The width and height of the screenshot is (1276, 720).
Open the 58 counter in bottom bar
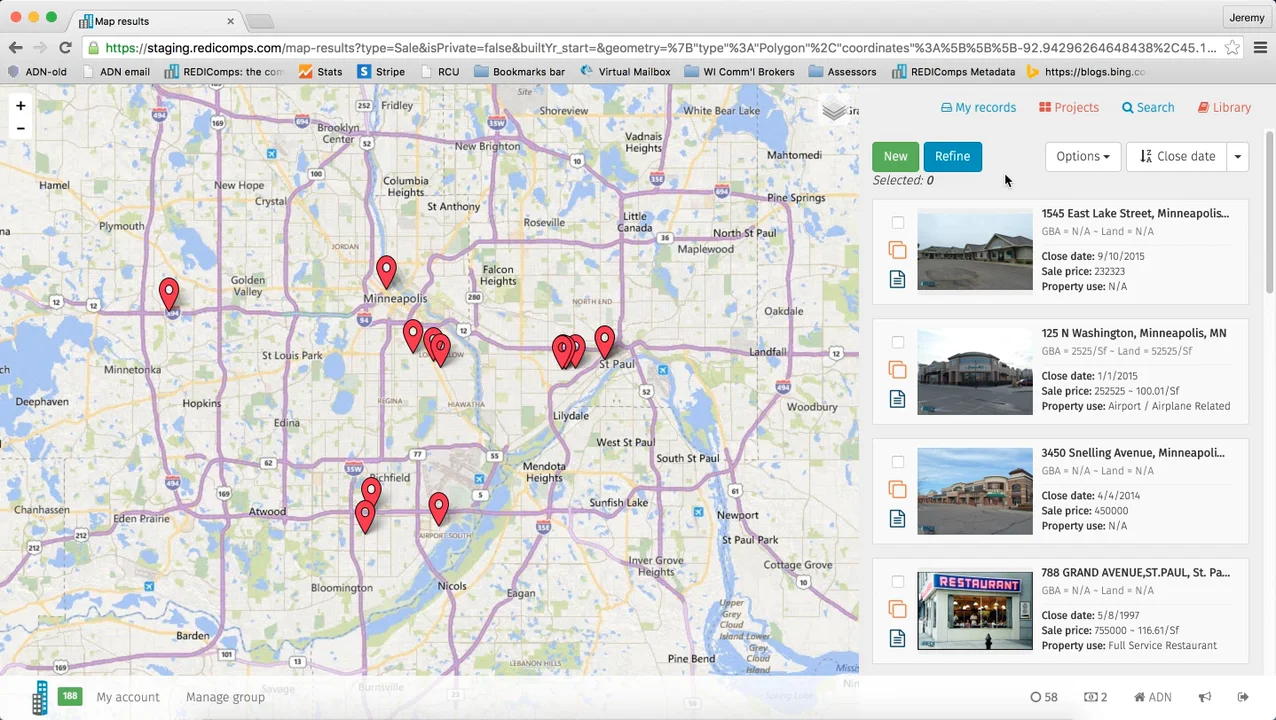(x=1044, y=697)
